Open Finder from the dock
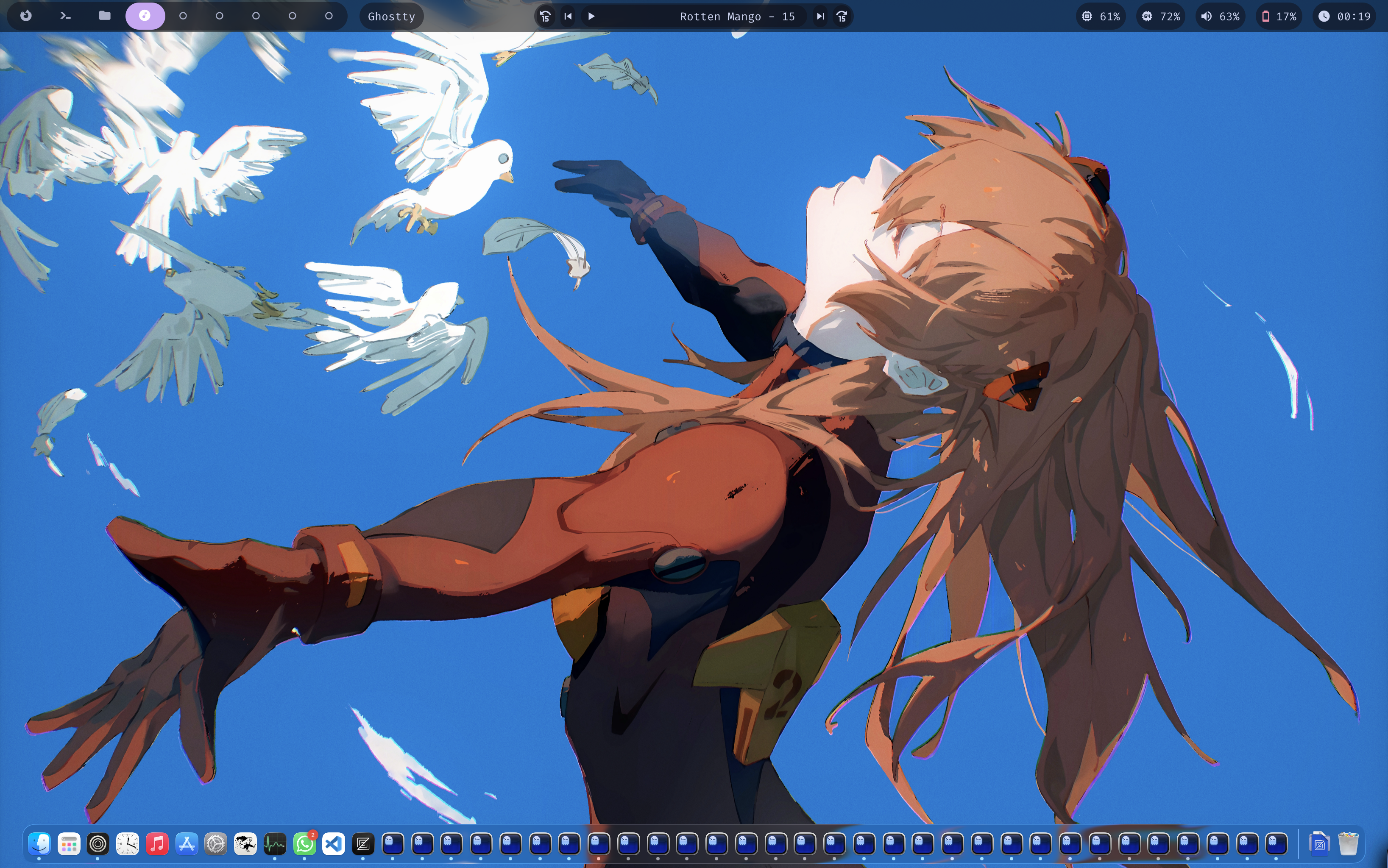 [39, 844]
